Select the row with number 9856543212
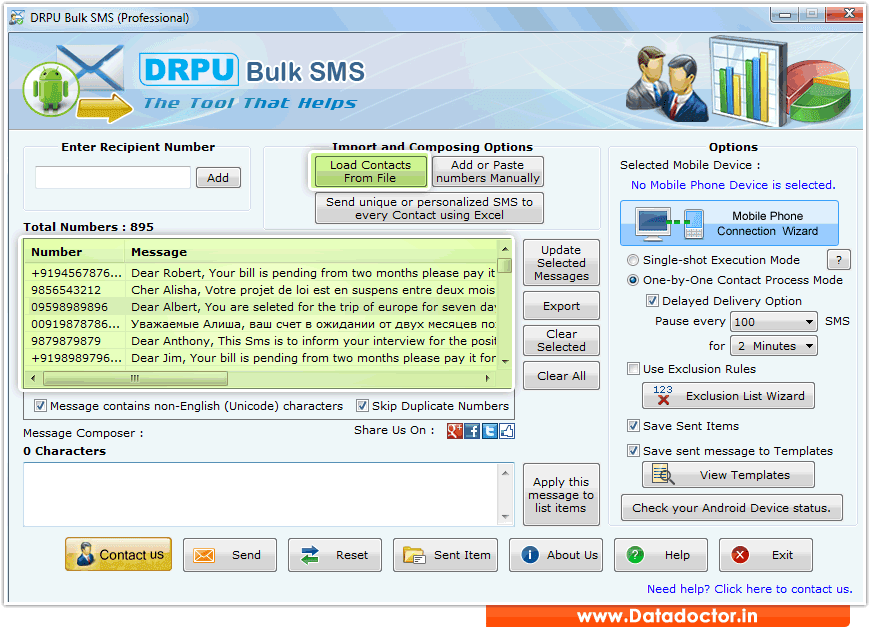 261,290
